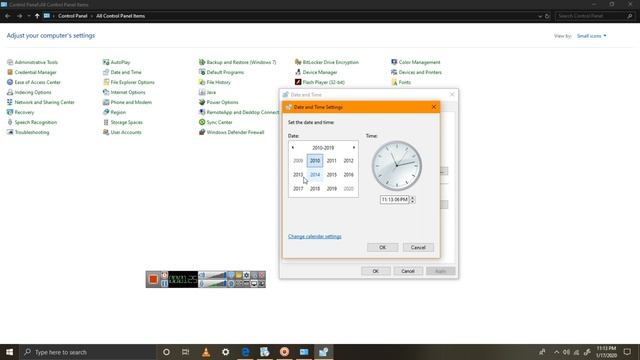
Task: Select year 2014 in the calendar
Action: click(315, 175)
